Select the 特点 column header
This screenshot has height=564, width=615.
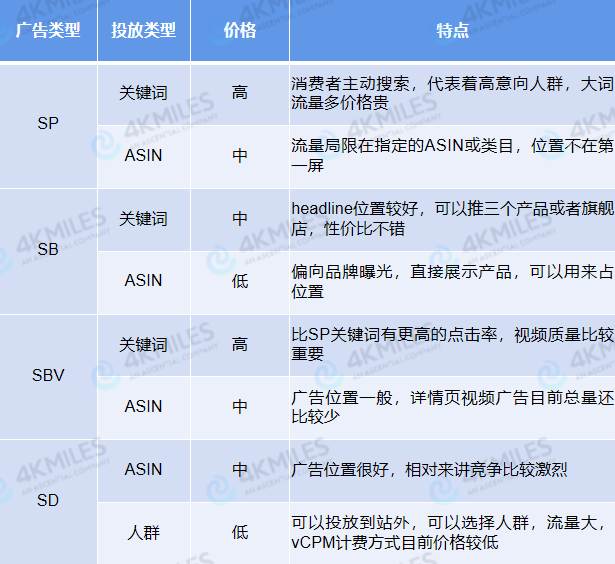pyautogui.click(x=452, y=31)
